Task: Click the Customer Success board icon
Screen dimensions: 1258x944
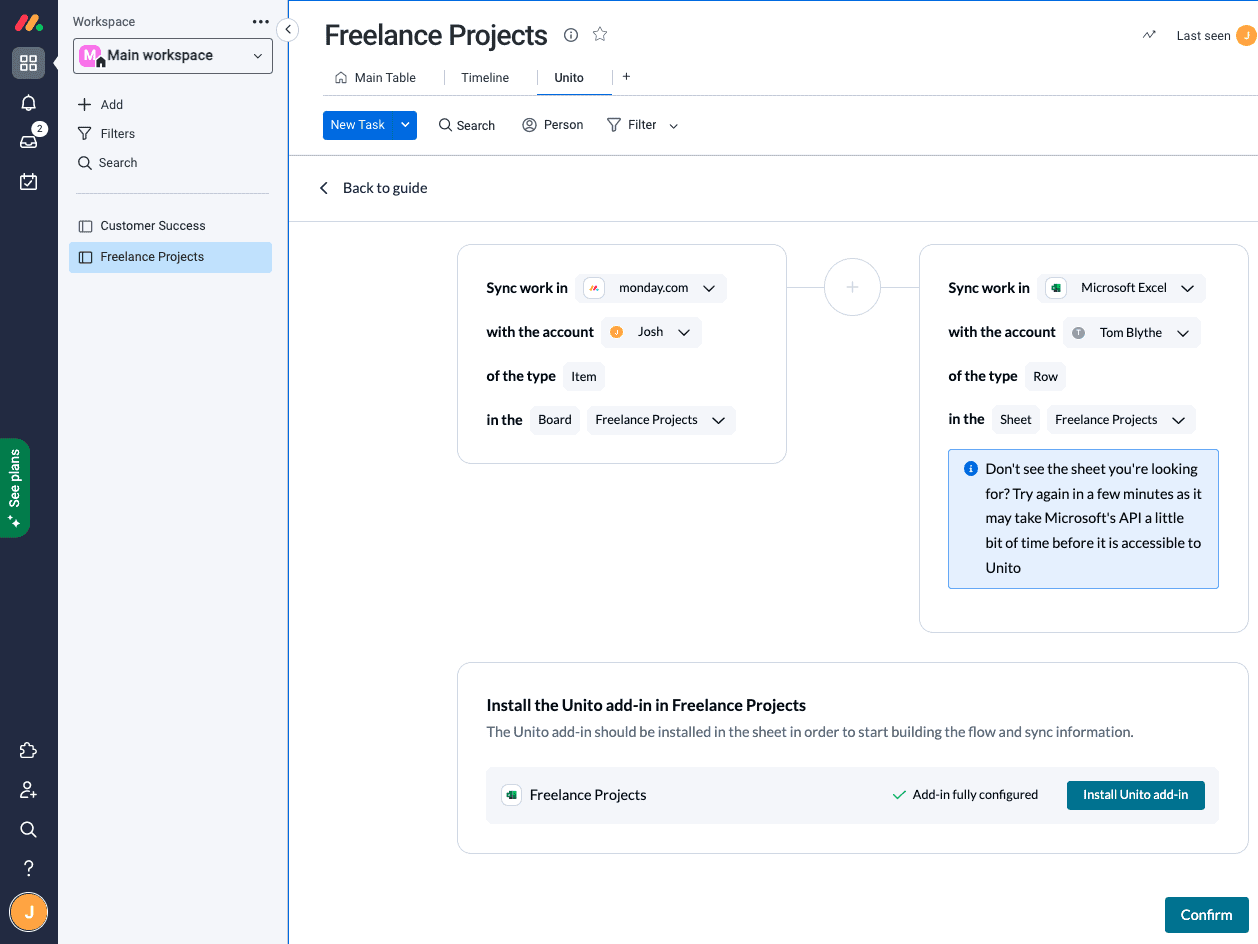Action: coord(85,226)
